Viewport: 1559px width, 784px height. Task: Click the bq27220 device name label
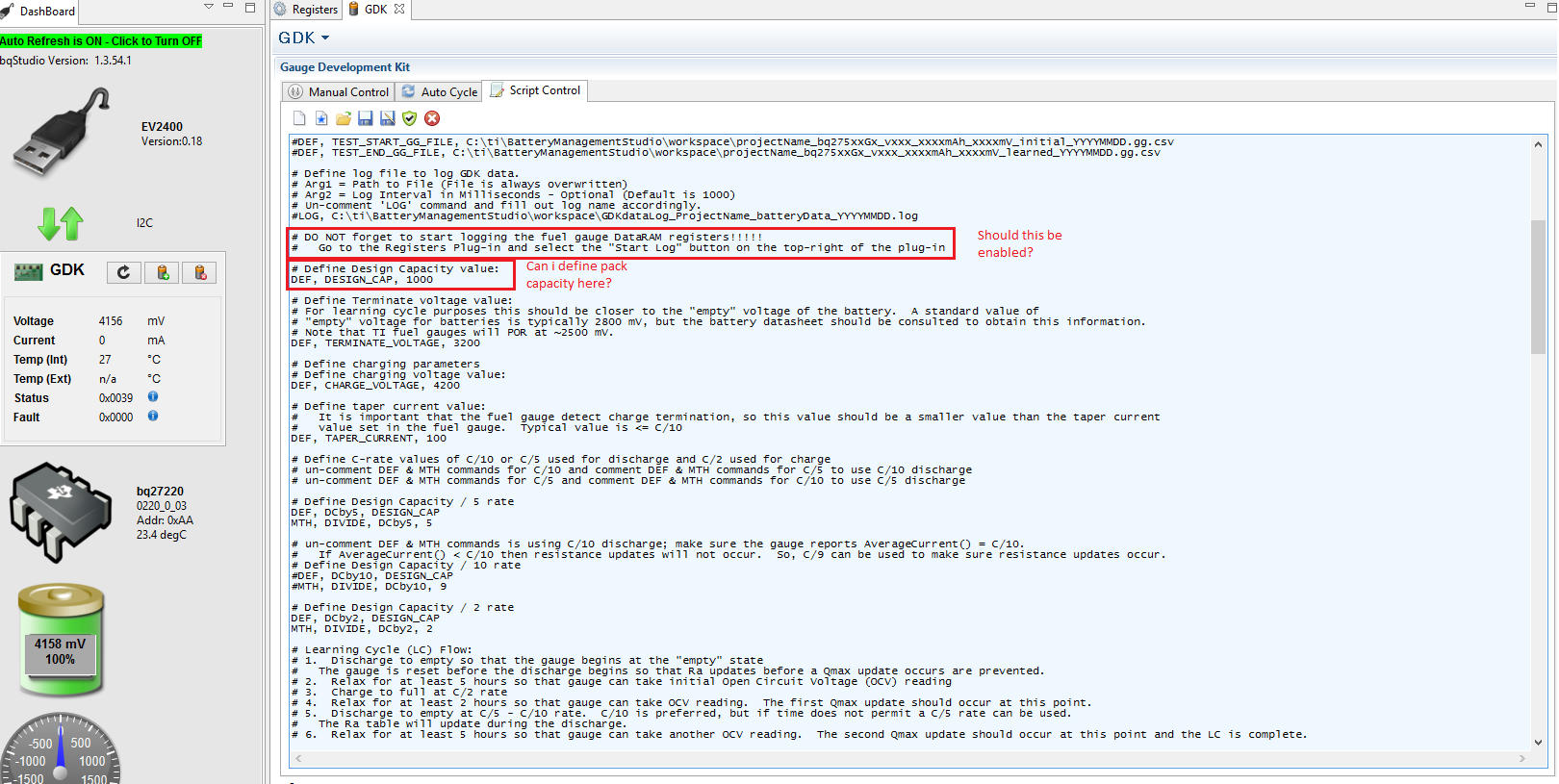point(160,492)
